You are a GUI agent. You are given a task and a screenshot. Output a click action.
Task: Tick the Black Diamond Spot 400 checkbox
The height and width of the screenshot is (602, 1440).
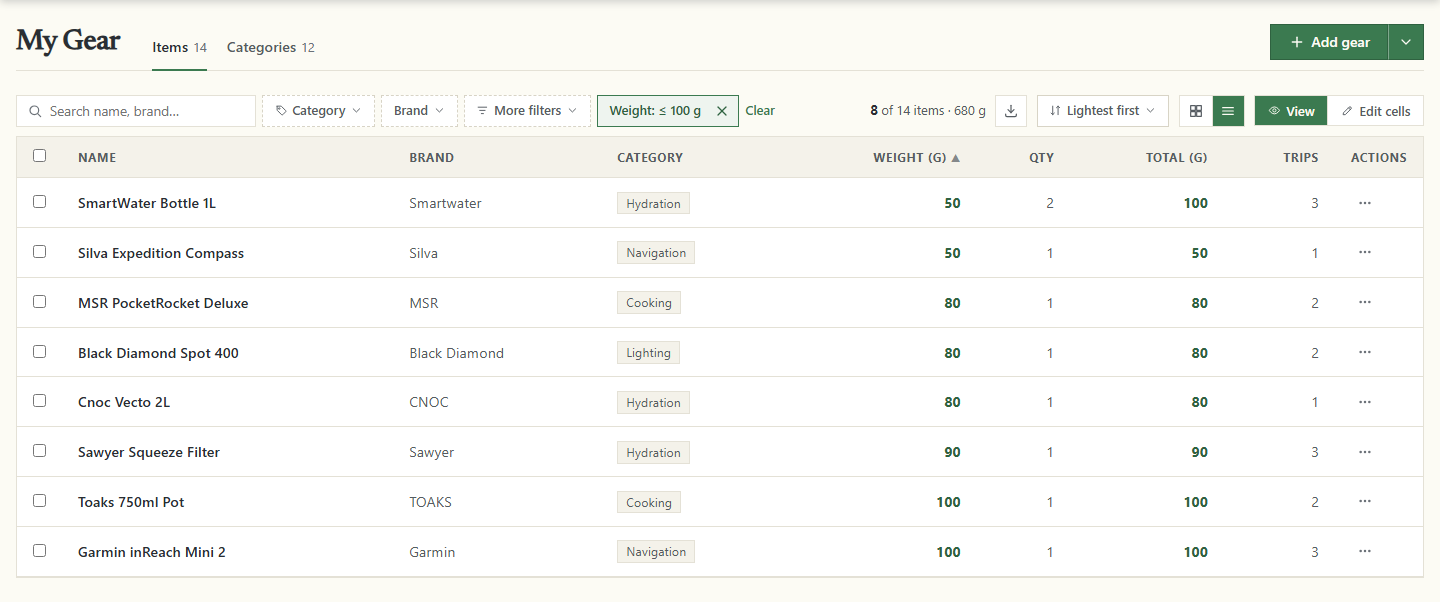click(x=39, y=352)
